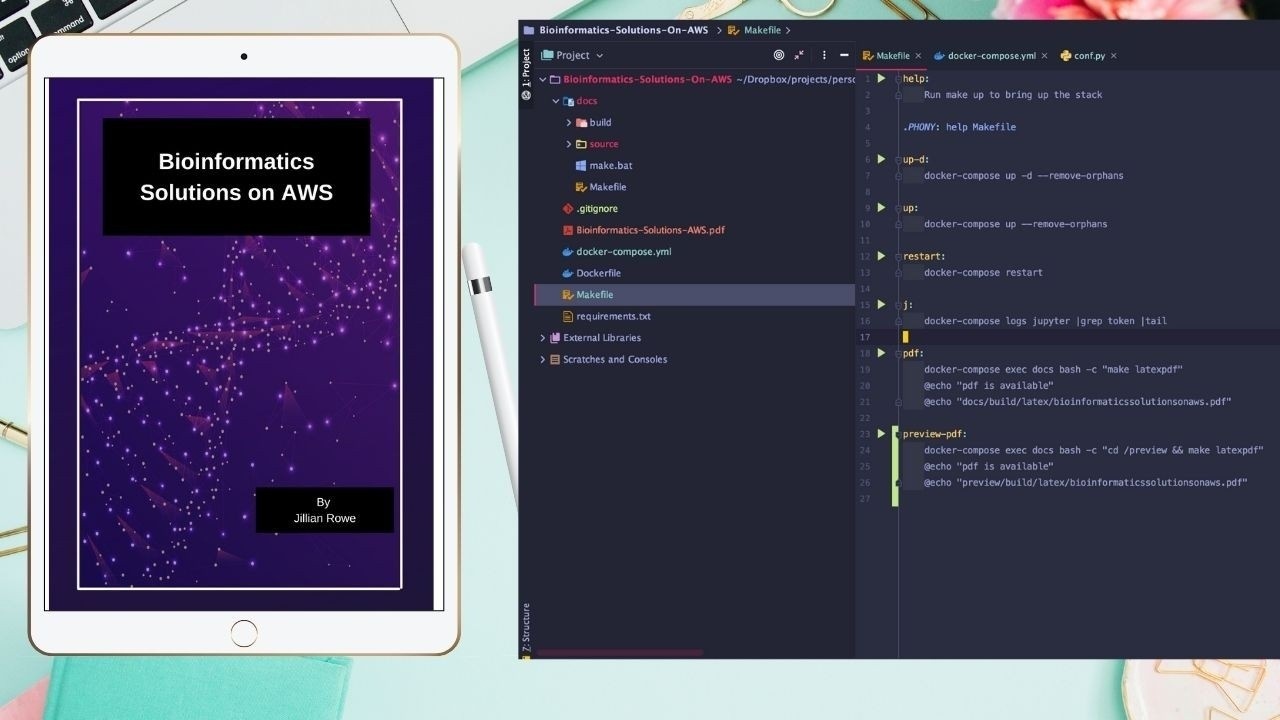Toggle the 1: Project side tool tab

527,75
